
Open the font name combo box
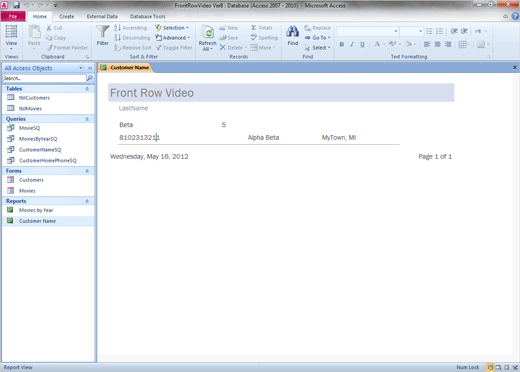tap(368, 31)
